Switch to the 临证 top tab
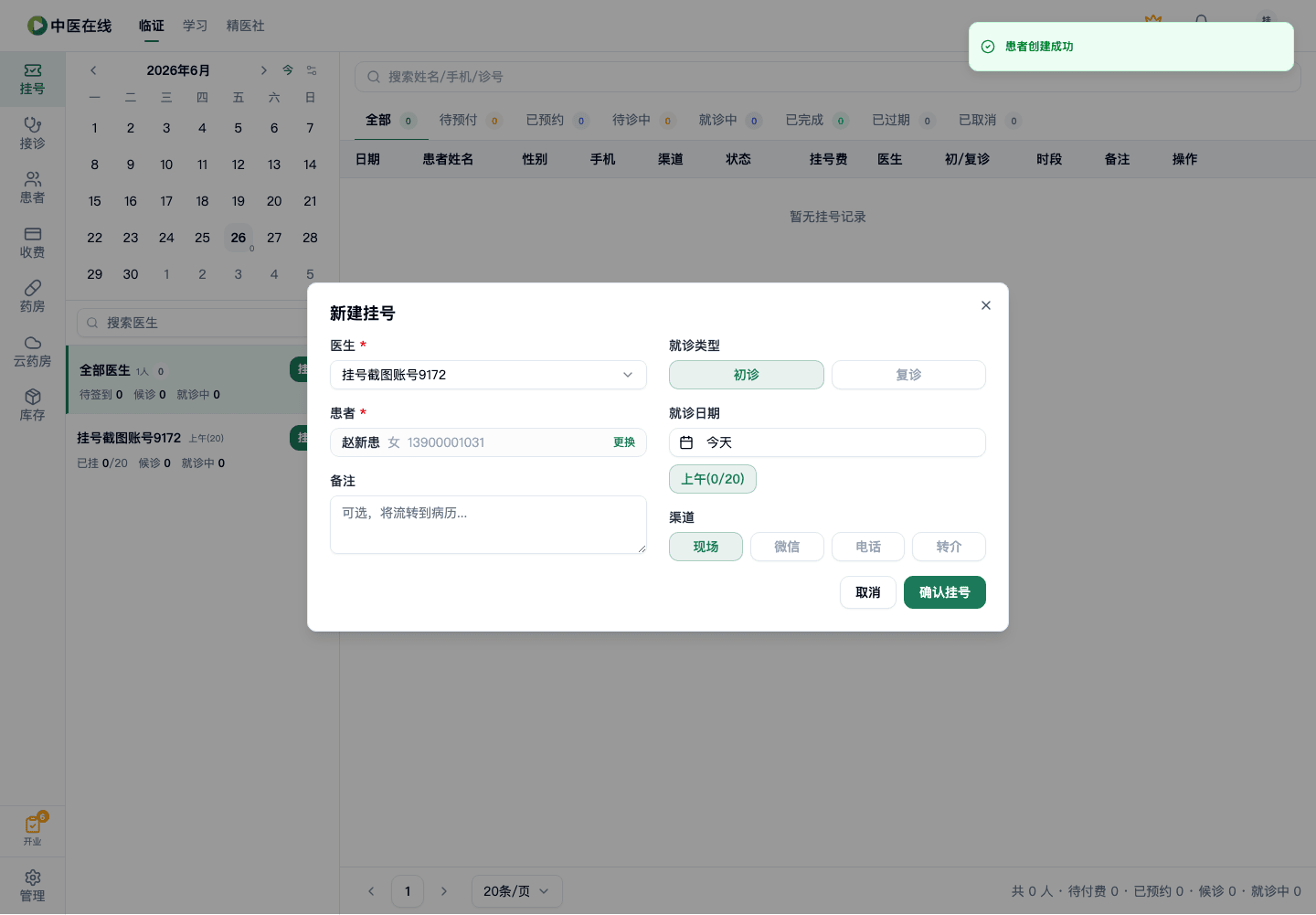Image resolution: width=1316 pixels, height=915 pixels. 152,26
